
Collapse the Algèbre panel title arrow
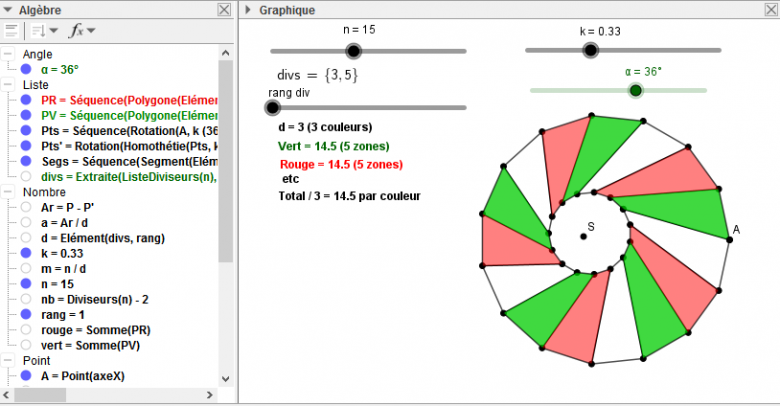(x=9, y=9)
